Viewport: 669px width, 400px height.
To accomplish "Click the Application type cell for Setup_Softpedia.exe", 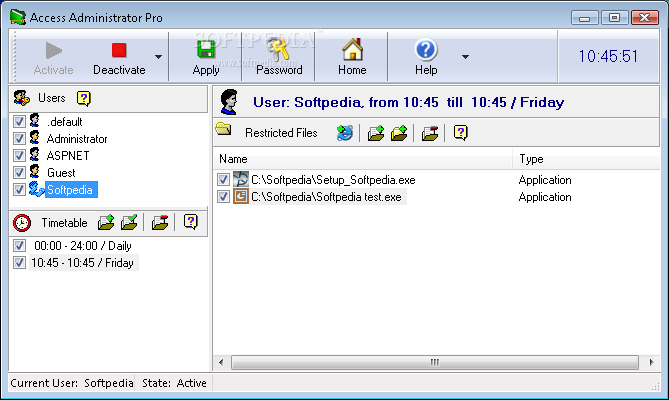I will coord(545,180).
